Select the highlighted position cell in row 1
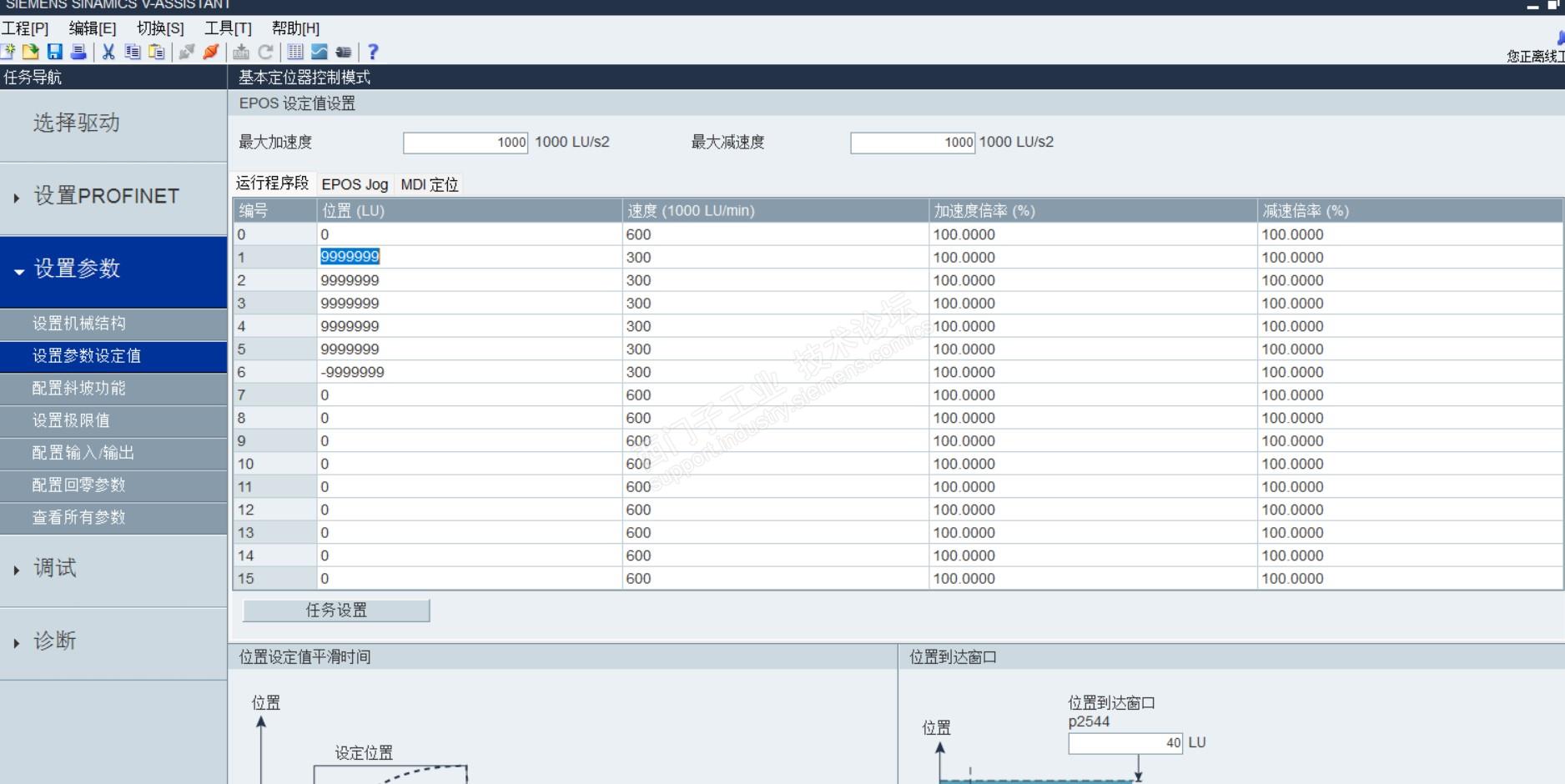 pyautogui.click(x=470, y=257)
